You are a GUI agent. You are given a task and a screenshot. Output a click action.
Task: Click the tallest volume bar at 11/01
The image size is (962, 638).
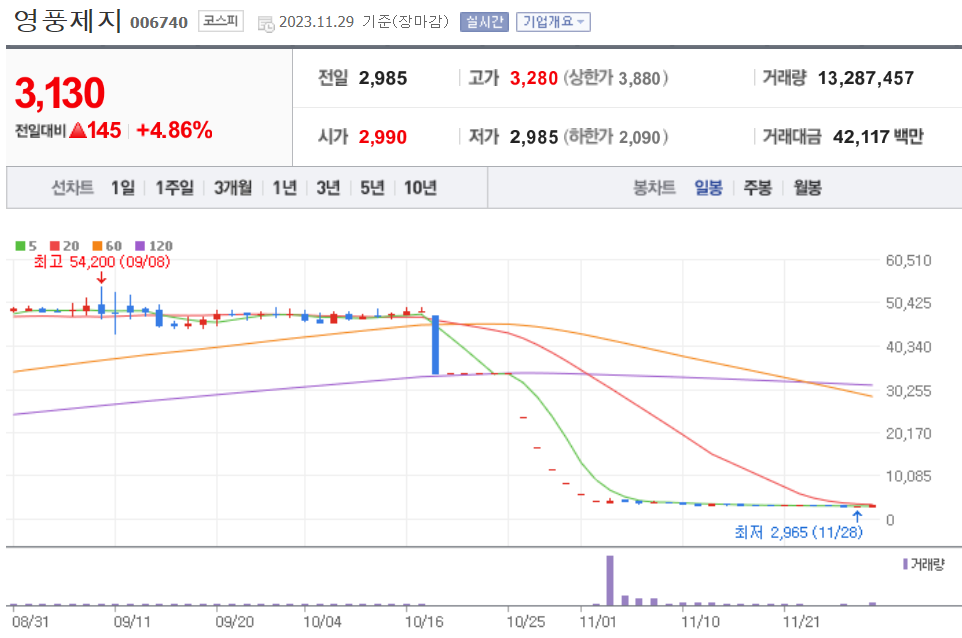click(x=610, y=580)
